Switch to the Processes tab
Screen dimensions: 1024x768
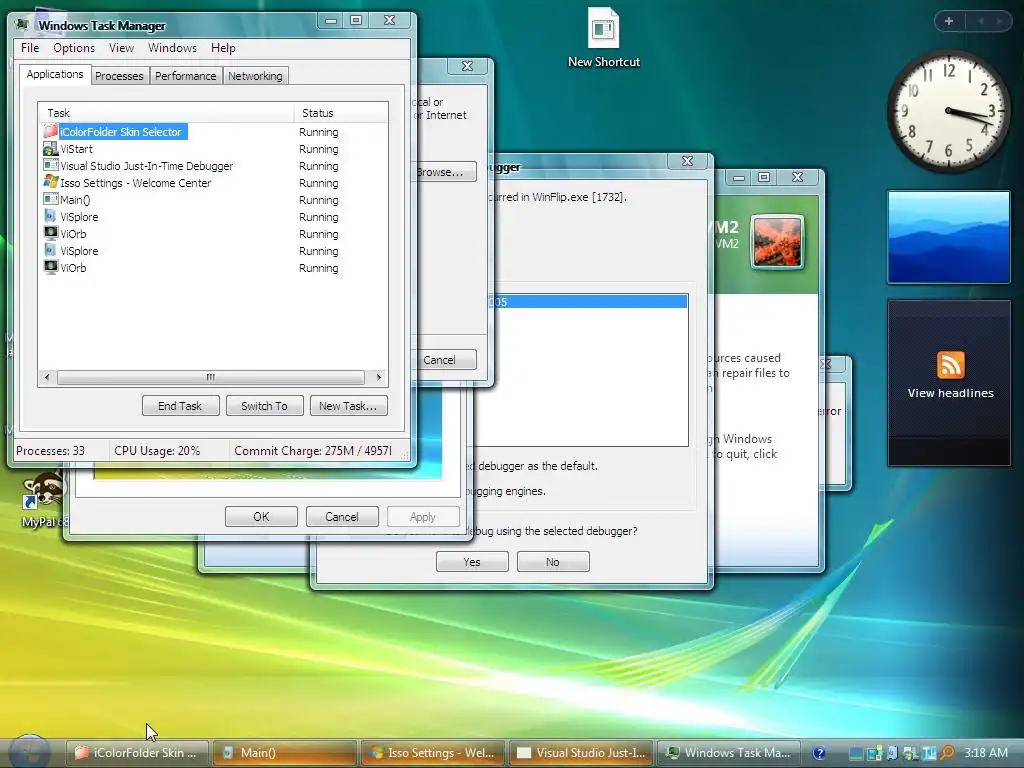[119, 76]
